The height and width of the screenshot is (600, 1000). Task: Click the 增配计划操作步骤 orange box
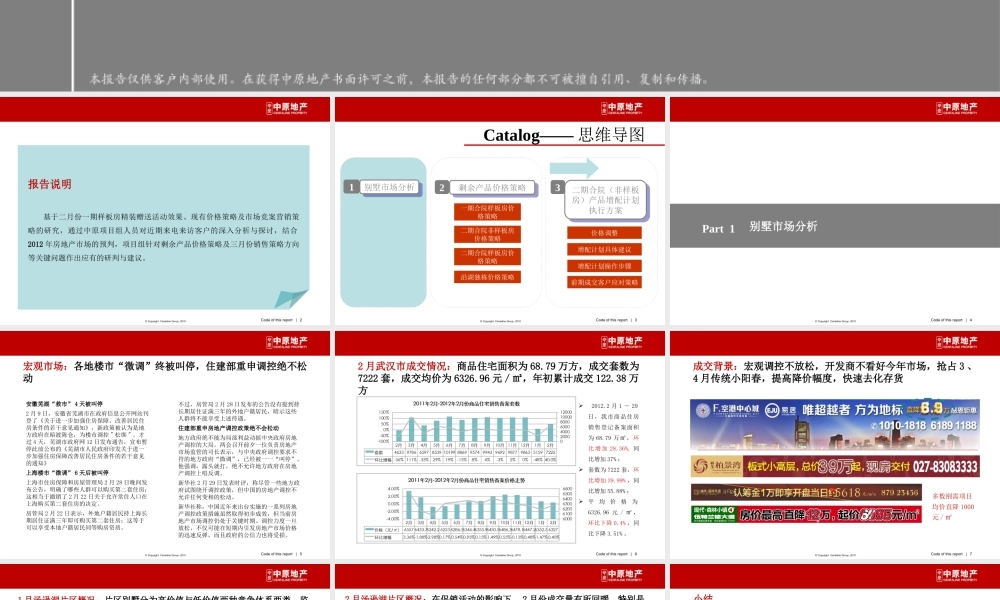pyautogui.click(x=604, y=266)
